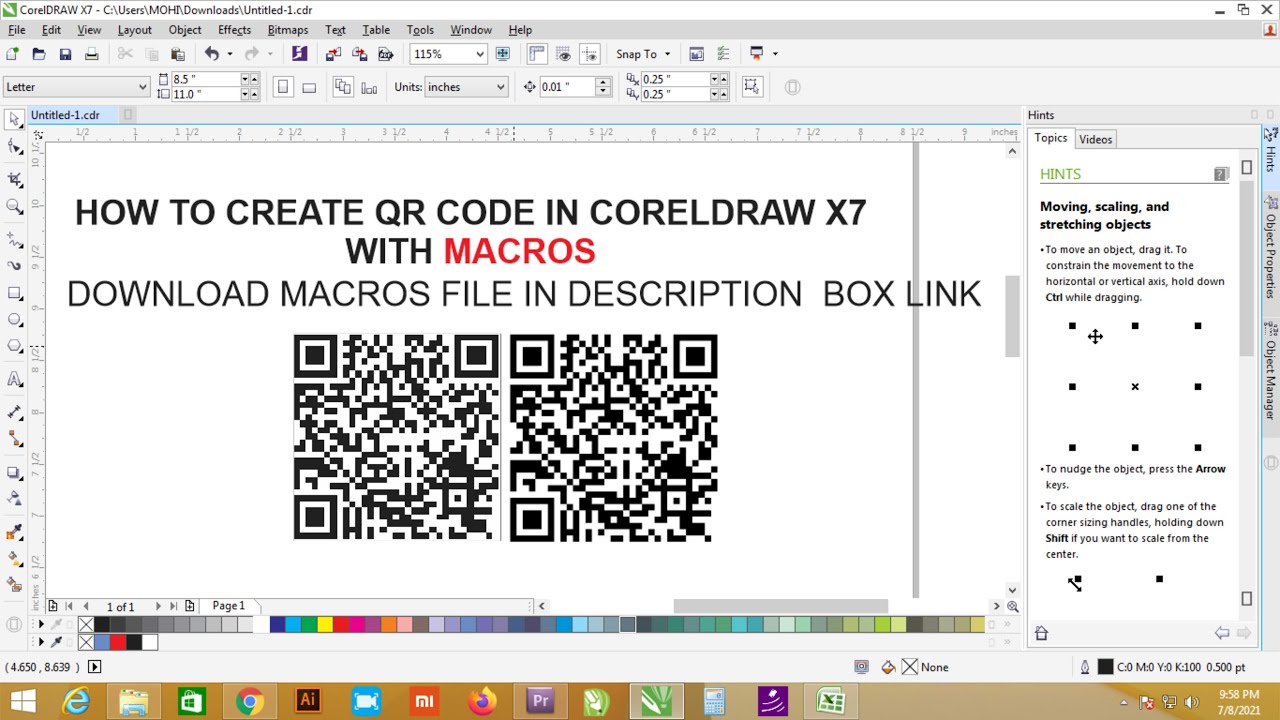Click the Print icon

(x=91, y=54)
